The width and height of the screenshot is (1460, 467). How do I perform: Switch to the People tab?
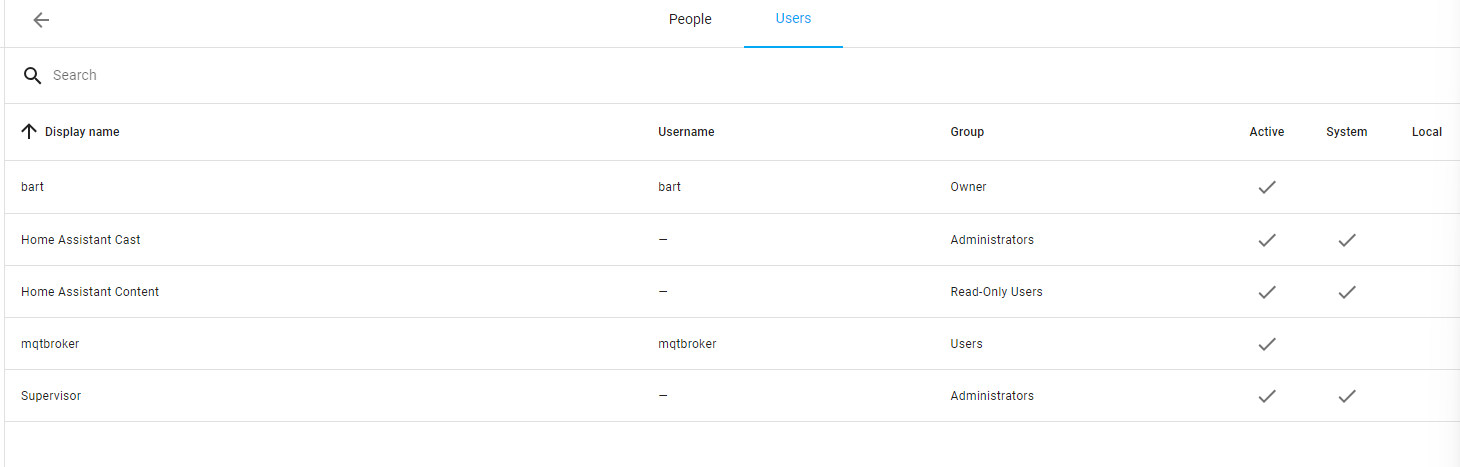[690, 20]
